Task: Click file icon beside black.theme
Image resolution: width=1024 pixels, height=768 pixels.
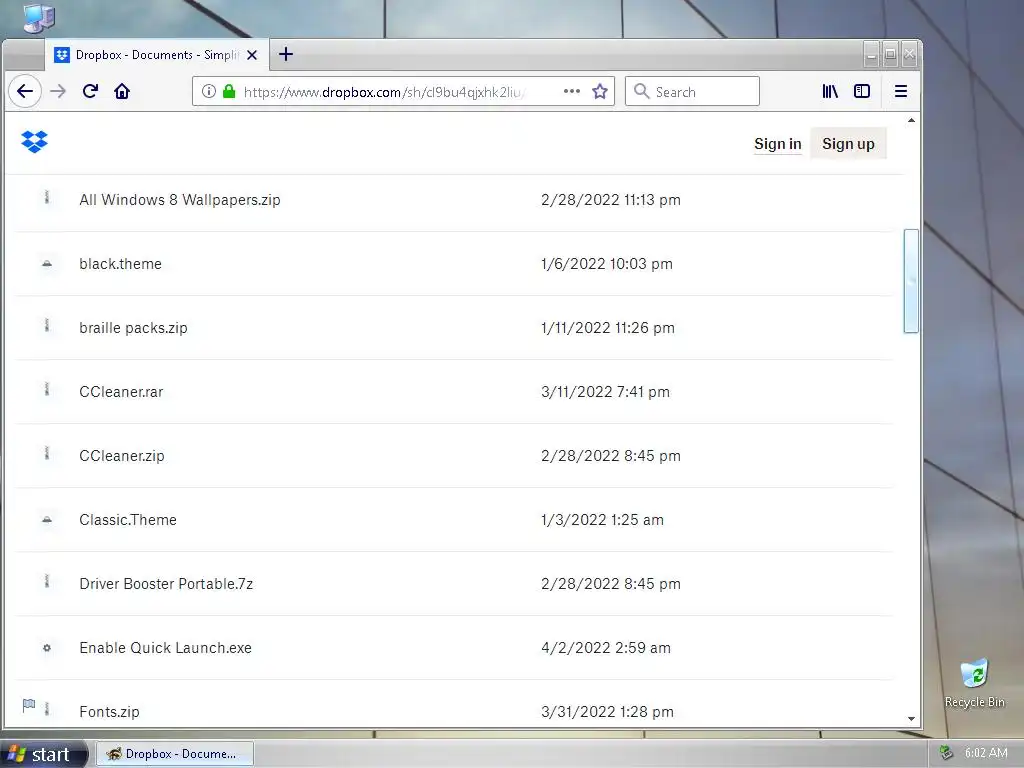Action: pos(46,264)
